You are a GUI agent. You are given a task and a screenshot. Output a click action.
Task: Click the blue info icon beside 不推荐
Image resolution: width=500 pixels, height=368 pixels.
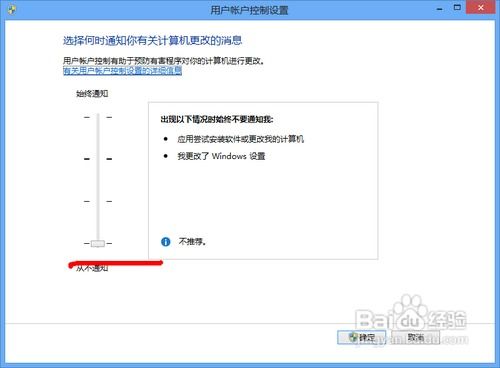pyautogui.click(x=166, y=242)
